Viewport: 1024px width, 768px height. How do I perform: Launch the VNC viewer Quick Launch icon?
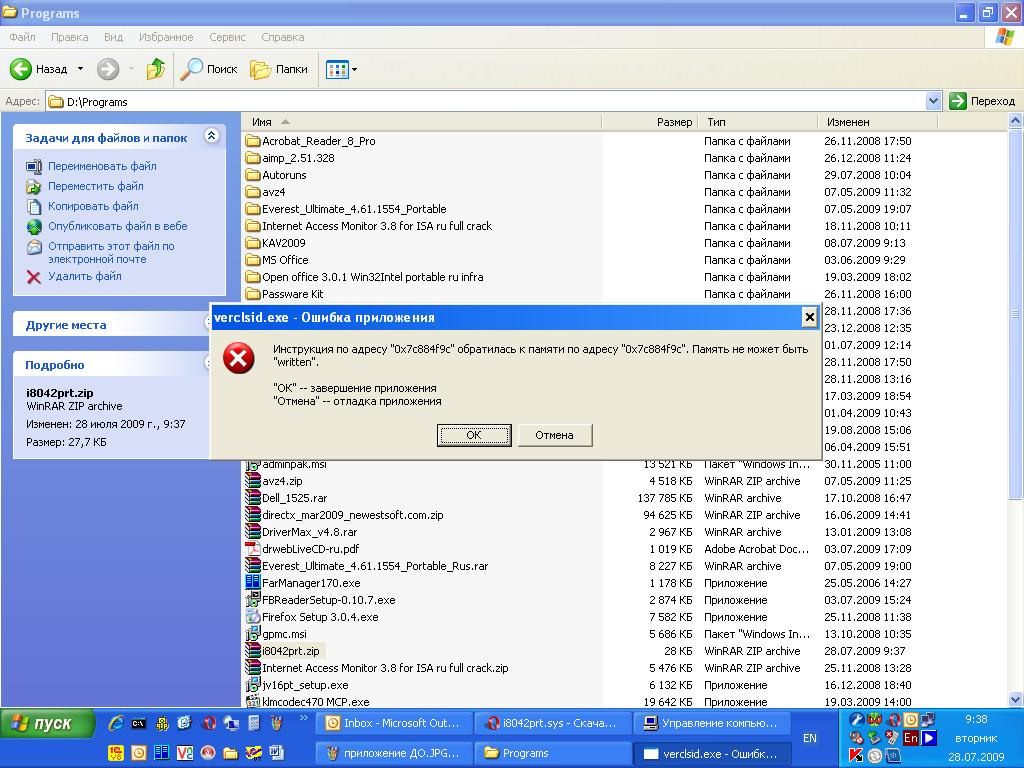[x=184, y=753]
